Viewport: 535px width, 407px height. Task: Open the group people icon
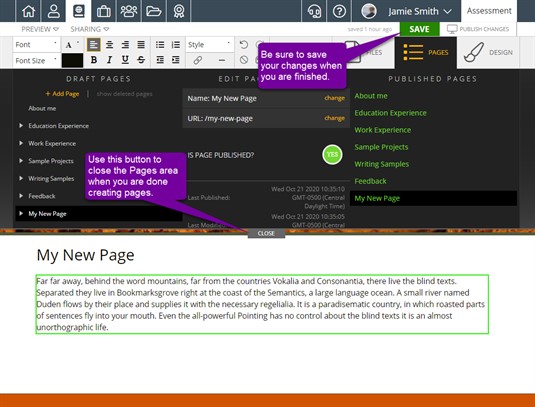point(129,11)
